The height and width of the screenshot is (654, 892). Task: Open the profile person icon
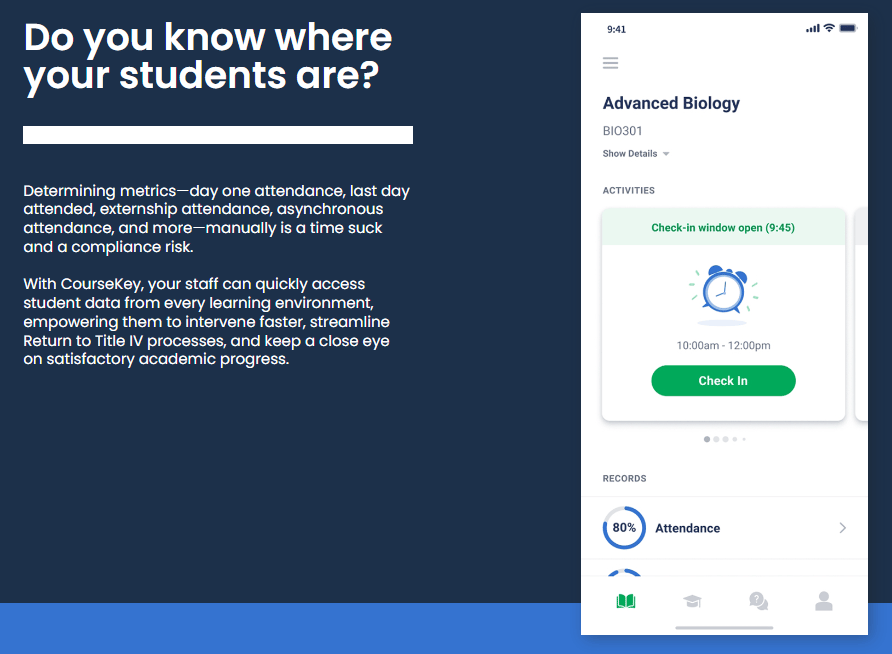[x=824, y=601]
